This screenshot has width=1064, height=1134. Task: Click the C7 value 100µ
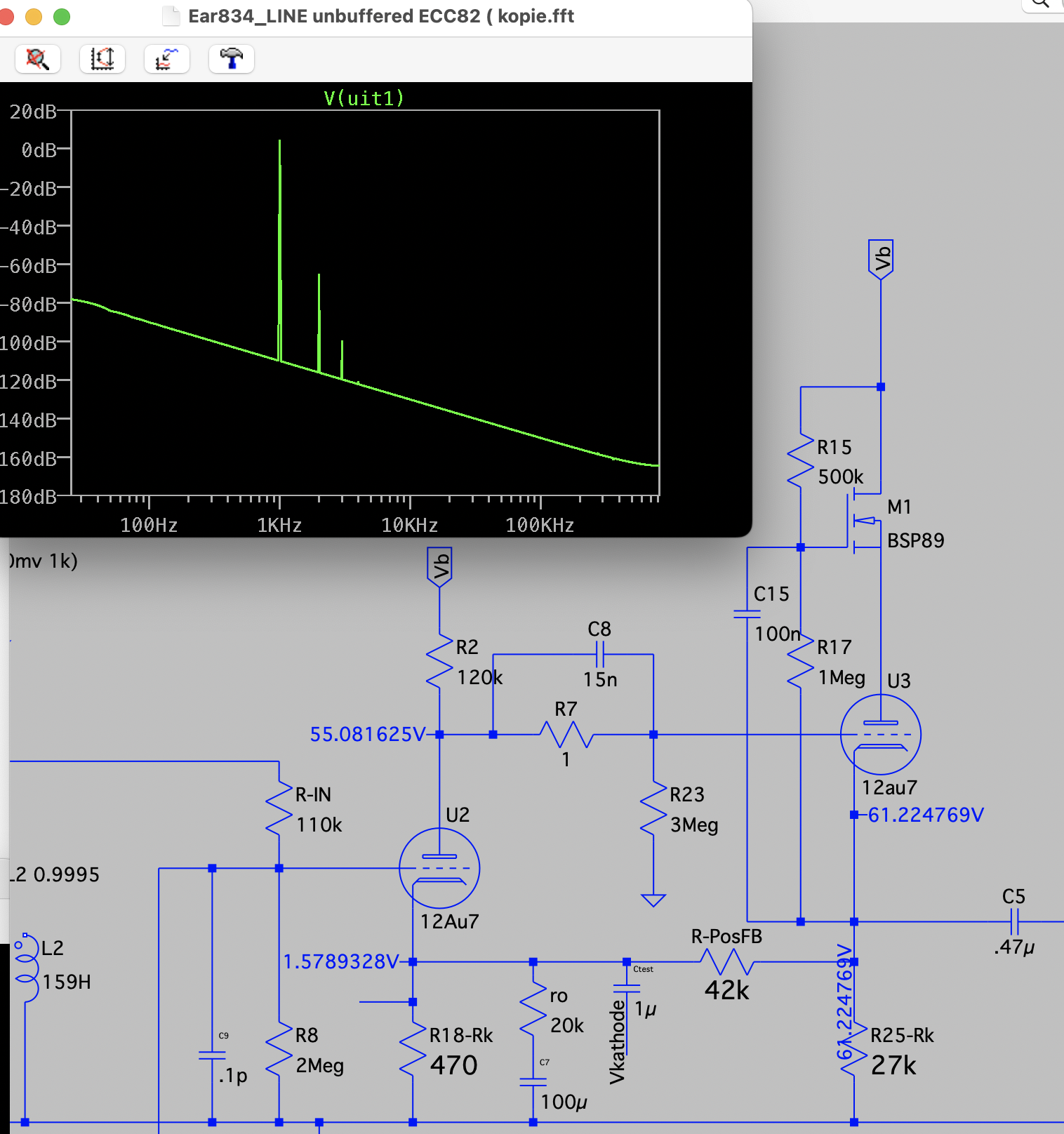pyautogui.click(x=564, y=1102)
